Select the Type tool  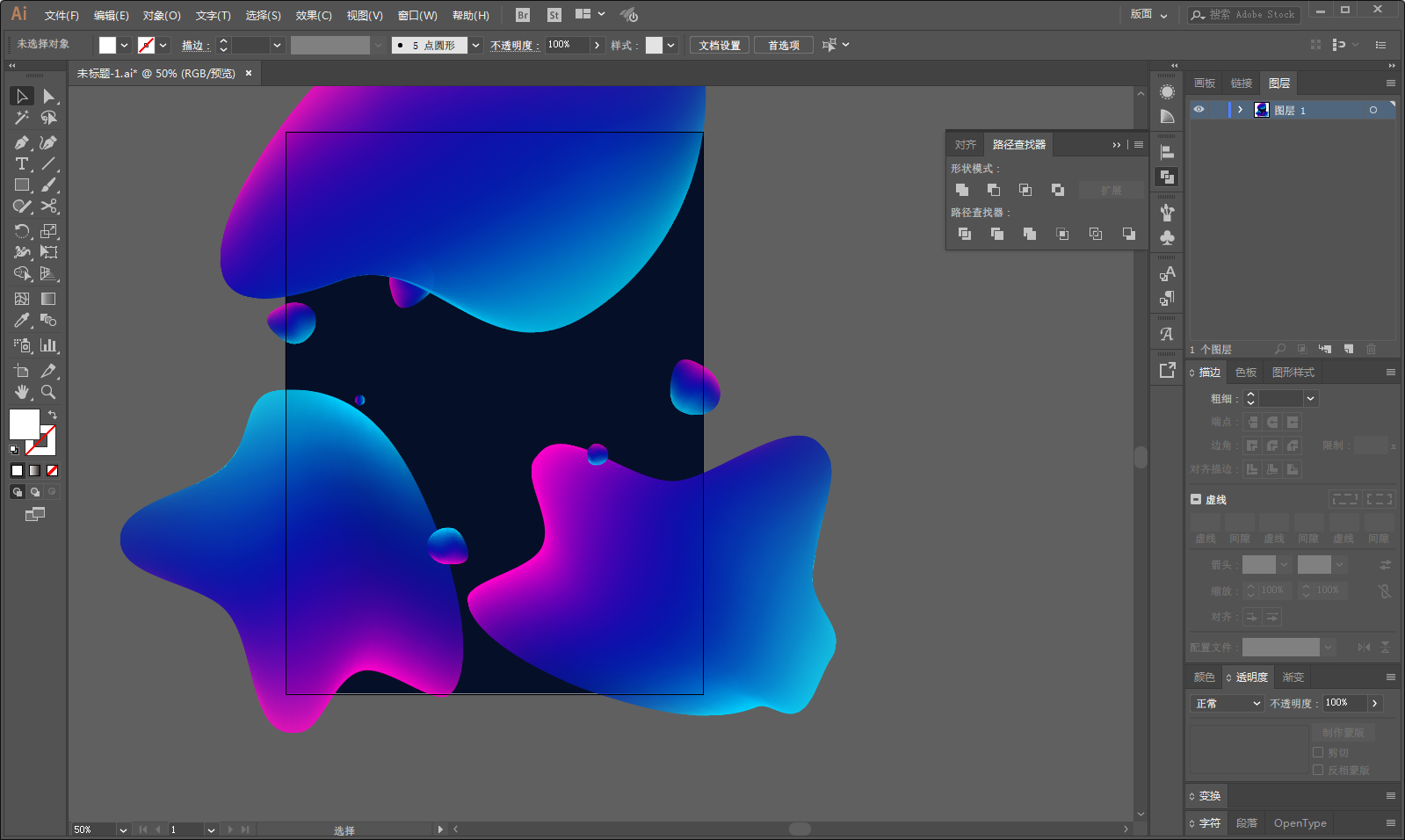[22, 164]
